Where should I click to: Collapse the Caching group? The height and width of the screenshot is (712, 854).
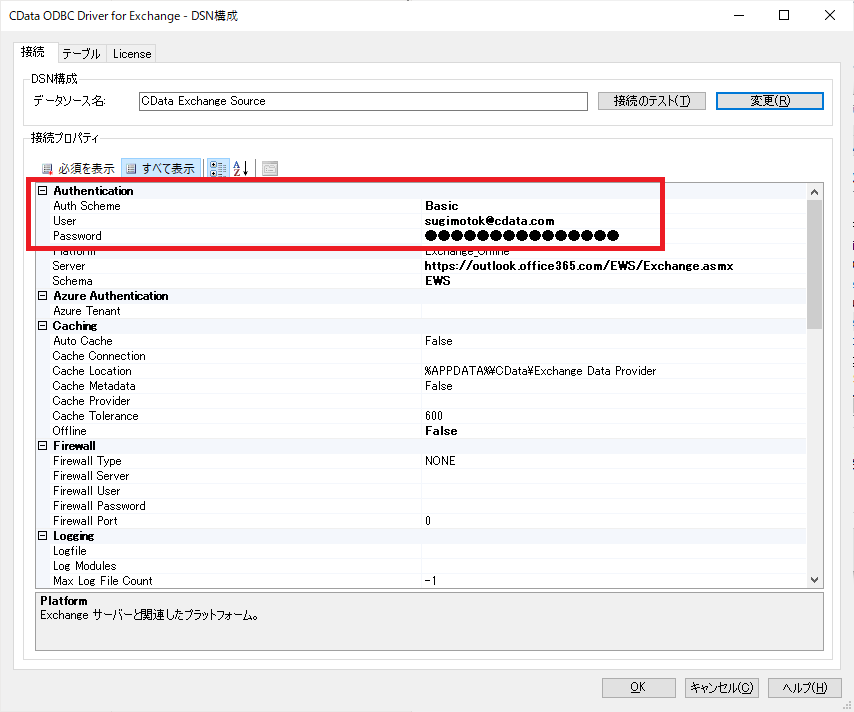42,326
